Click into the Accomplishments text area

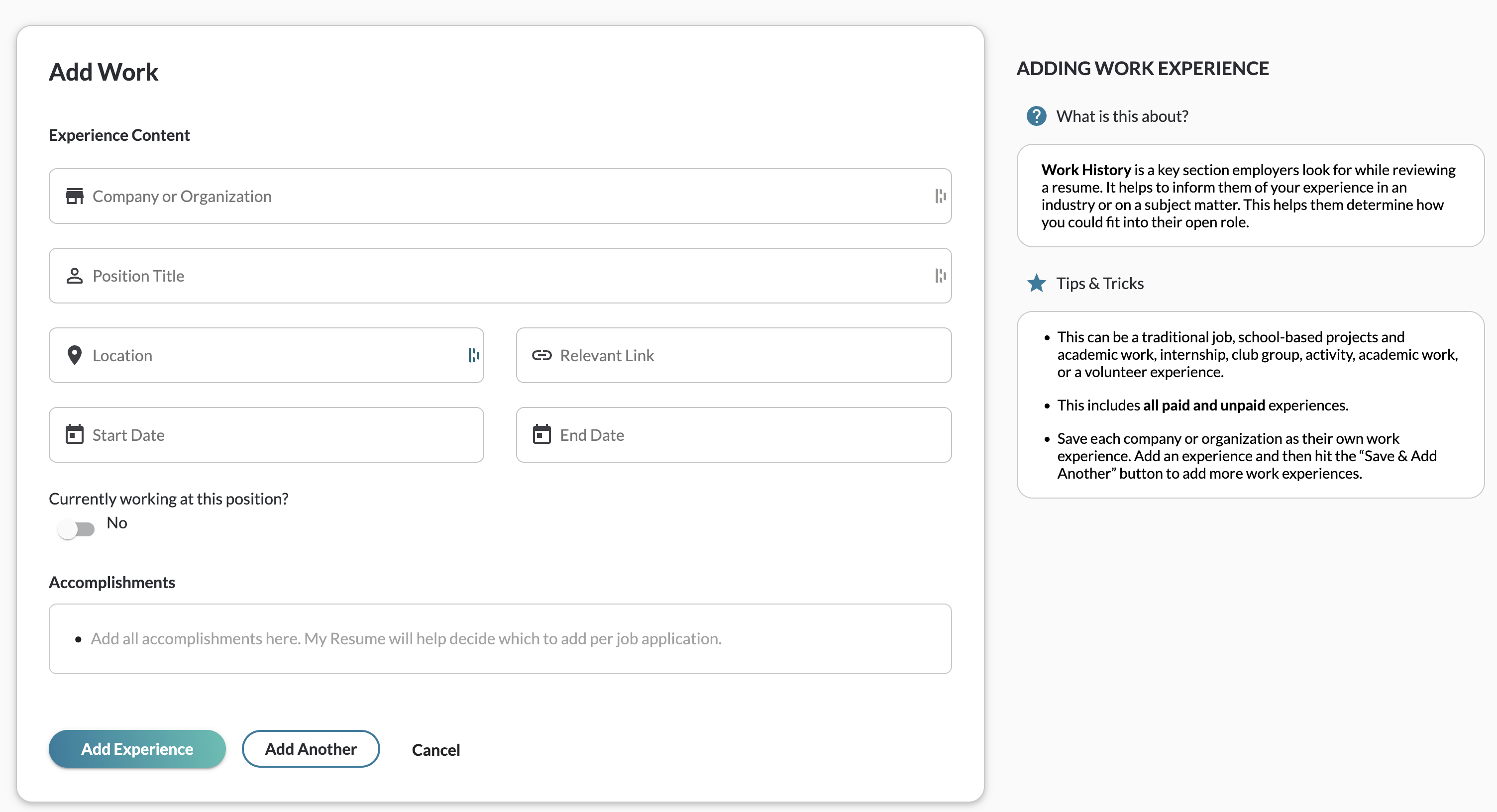500,639
